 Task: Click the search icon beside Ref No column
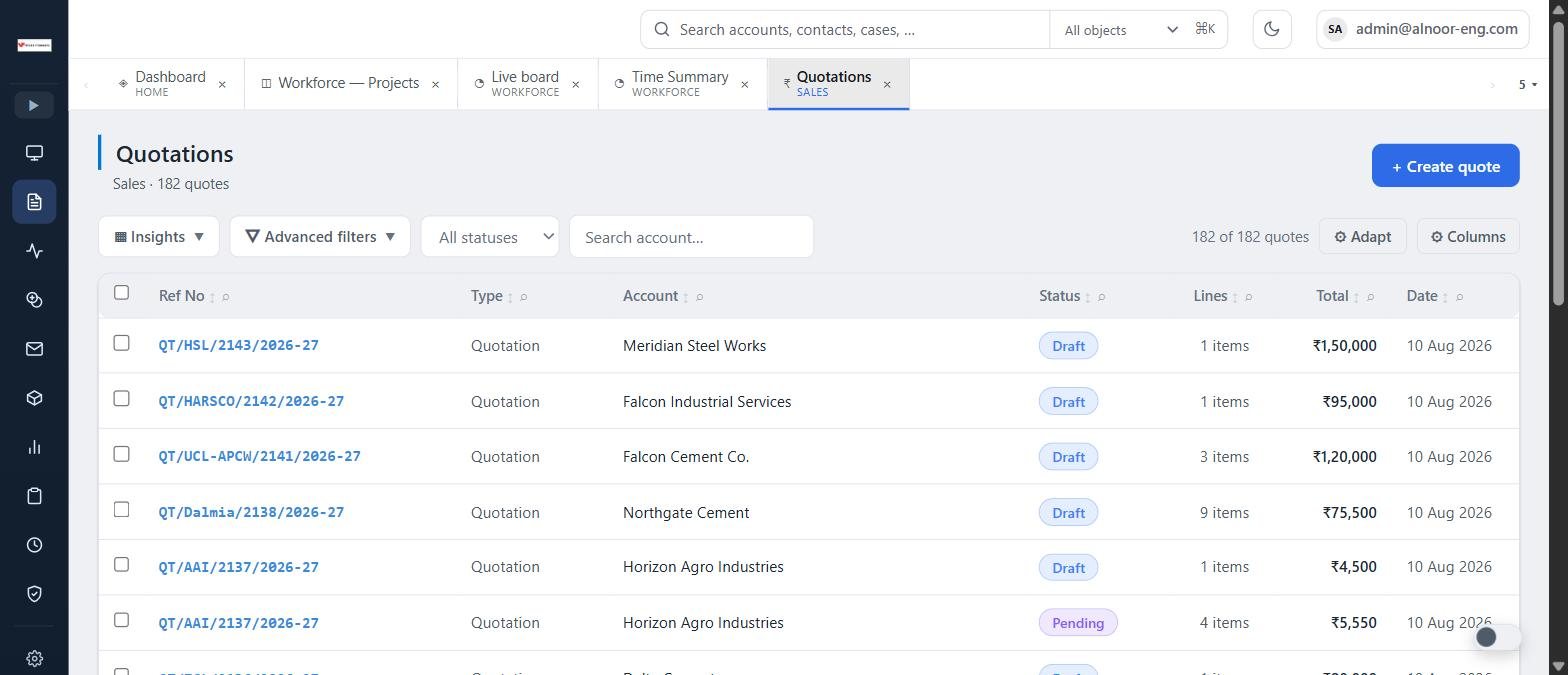pyautogui.click(x=225, y=297)
